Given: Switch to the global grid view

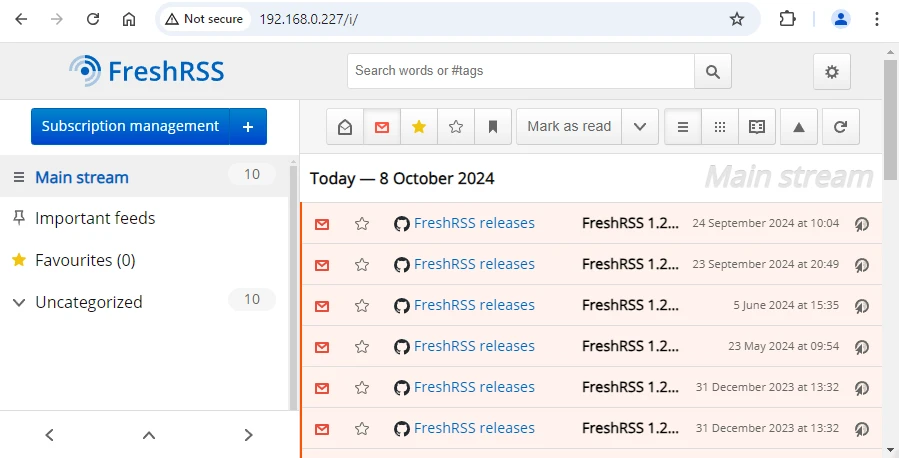Looking at the screenshot, I should (x=720, y=127).
